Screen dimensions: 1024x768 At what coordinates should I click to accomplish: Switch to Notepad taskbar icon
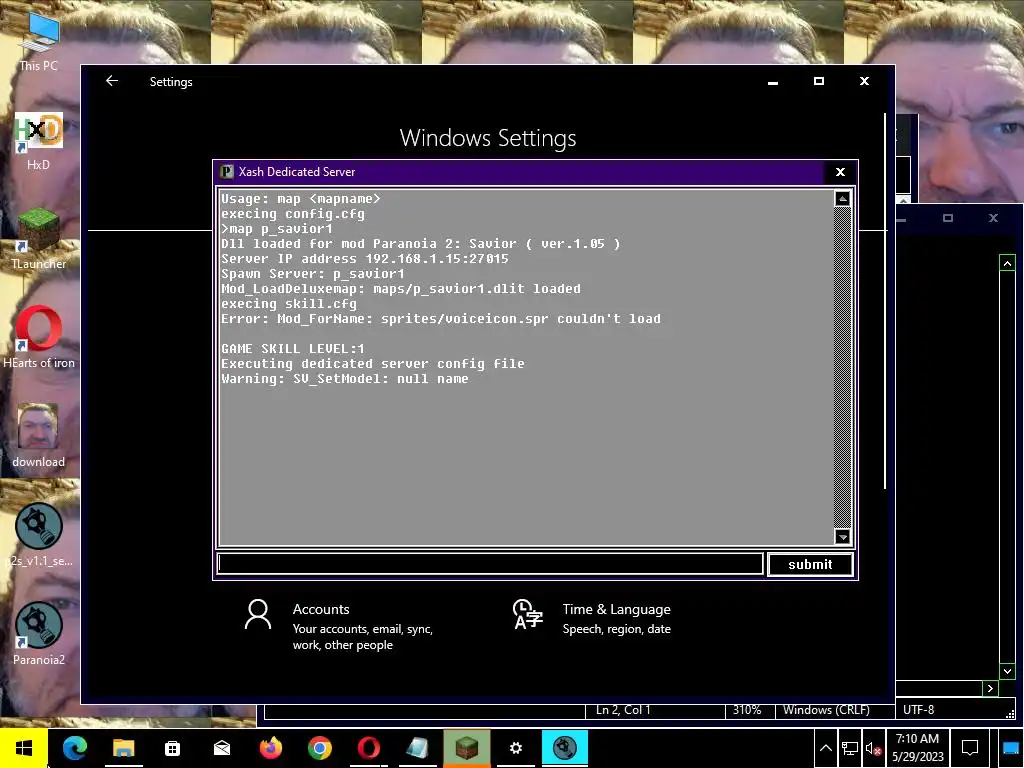pos(417,748)
